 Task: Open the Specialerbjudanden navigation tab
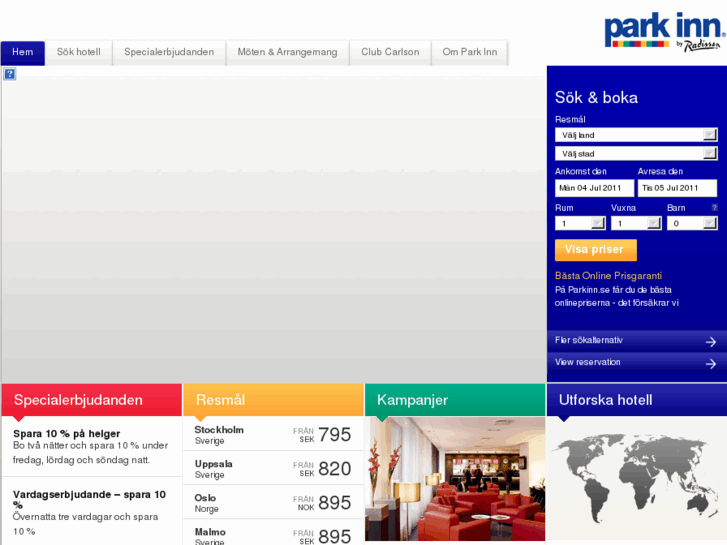[169, 52]
